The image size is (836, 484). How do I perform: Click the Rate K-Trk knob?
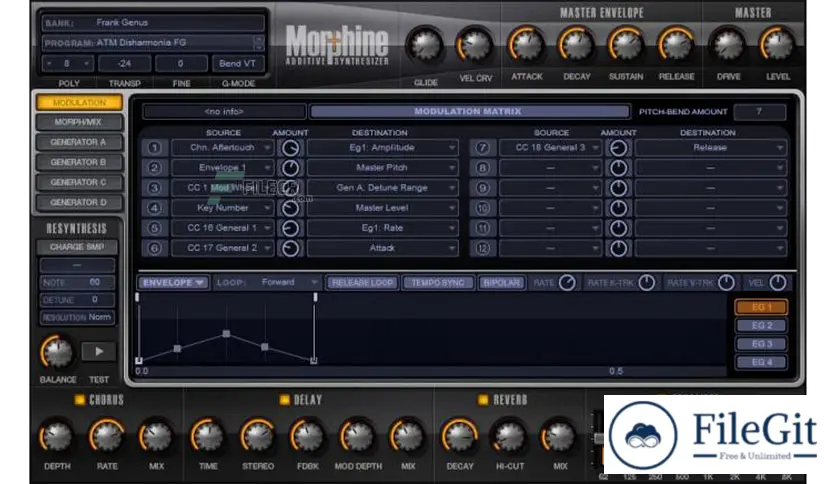[647, 283]
